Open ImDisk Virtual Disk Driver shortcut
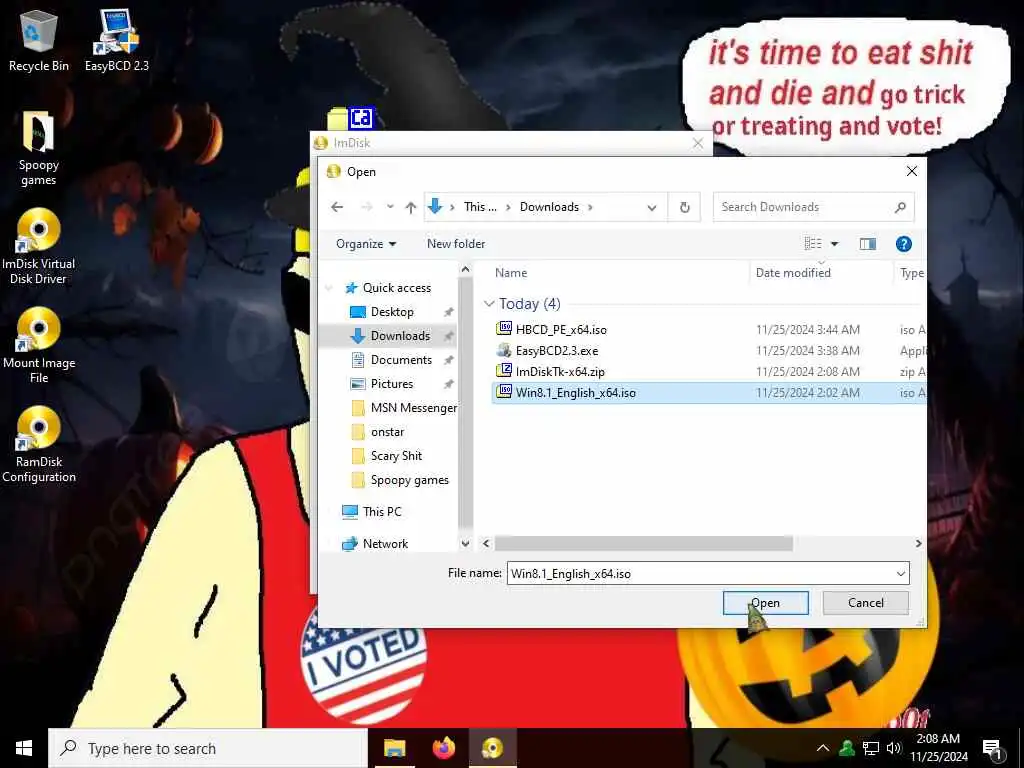 (39, 247)
